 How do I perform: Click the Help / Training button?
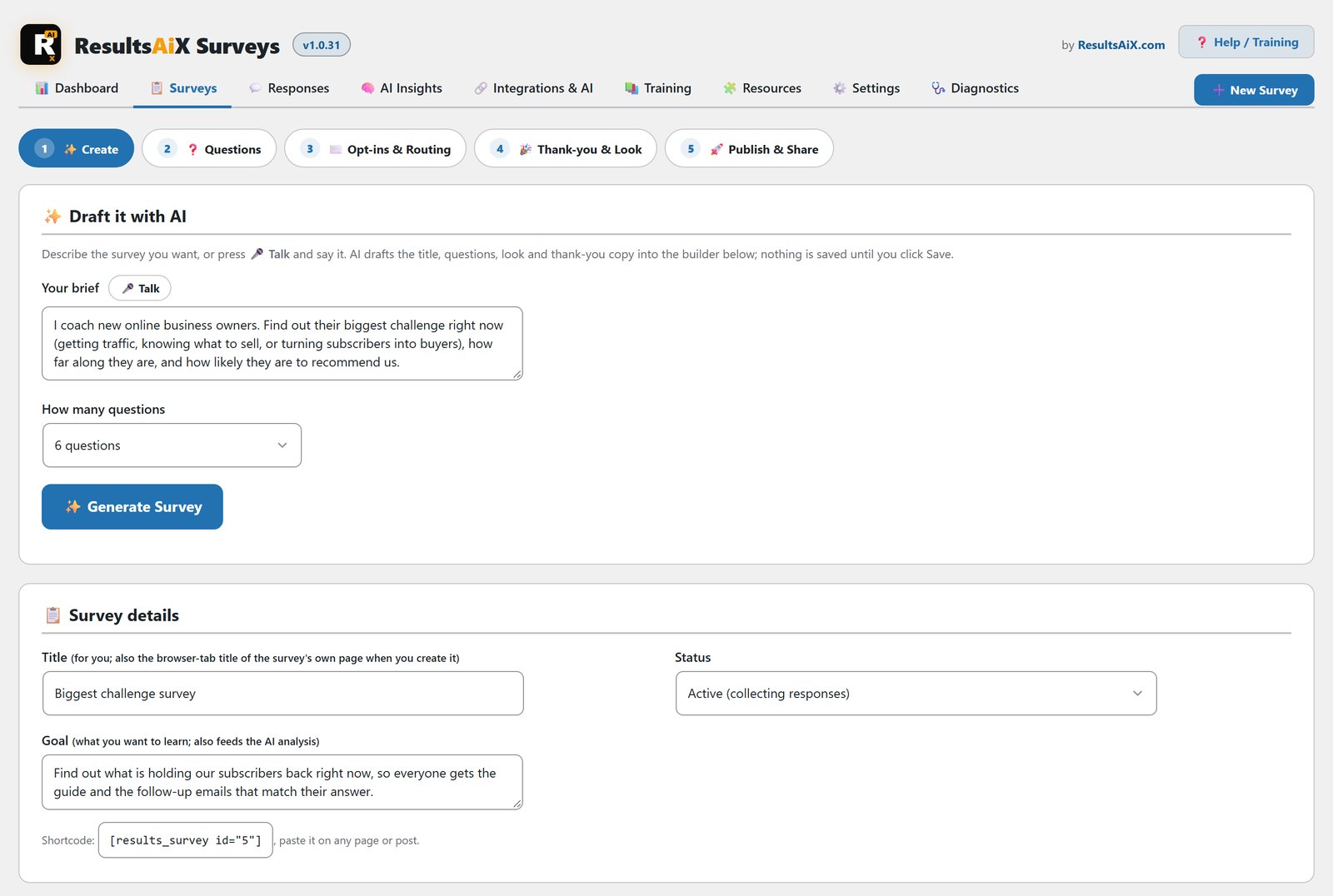click(1246, 42)
